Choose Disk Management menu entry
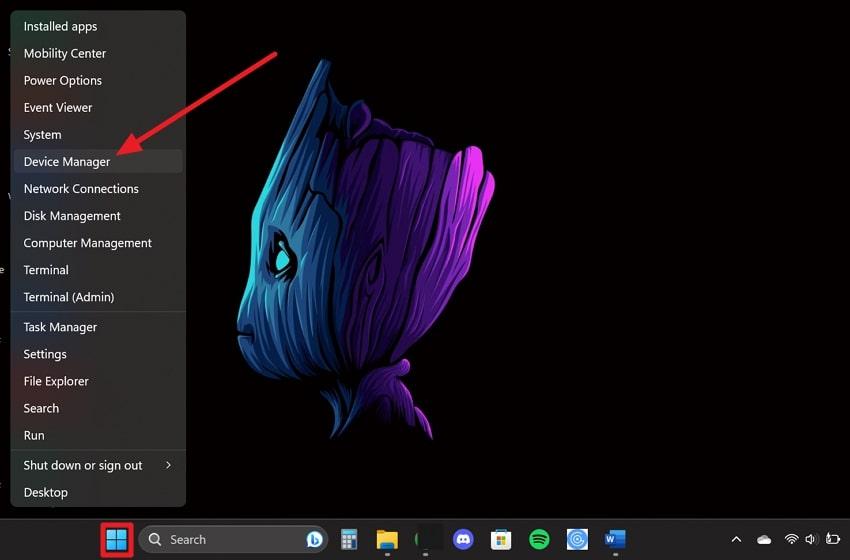The height and width of the screenshot is (560, 850). coord(72,216)
